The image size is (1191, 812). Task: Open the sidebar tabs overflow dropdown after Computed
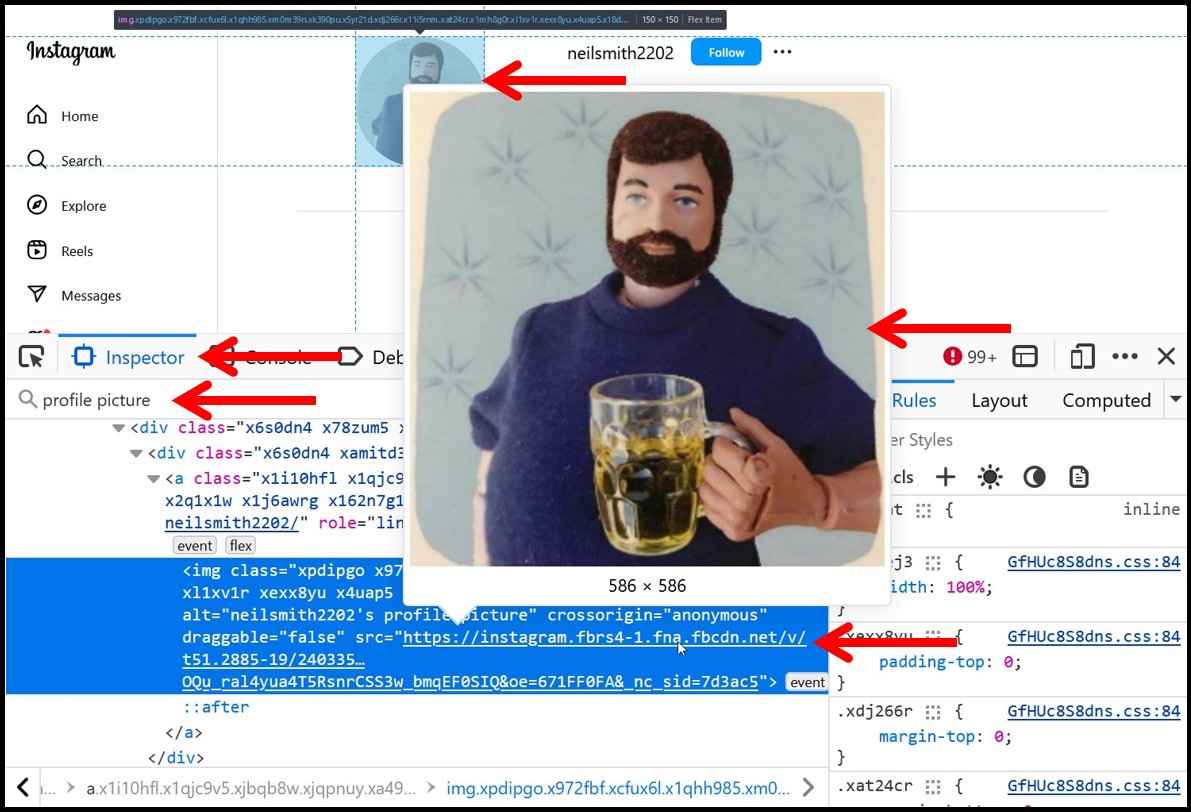pyautogui.click(x=1175, y=400)
